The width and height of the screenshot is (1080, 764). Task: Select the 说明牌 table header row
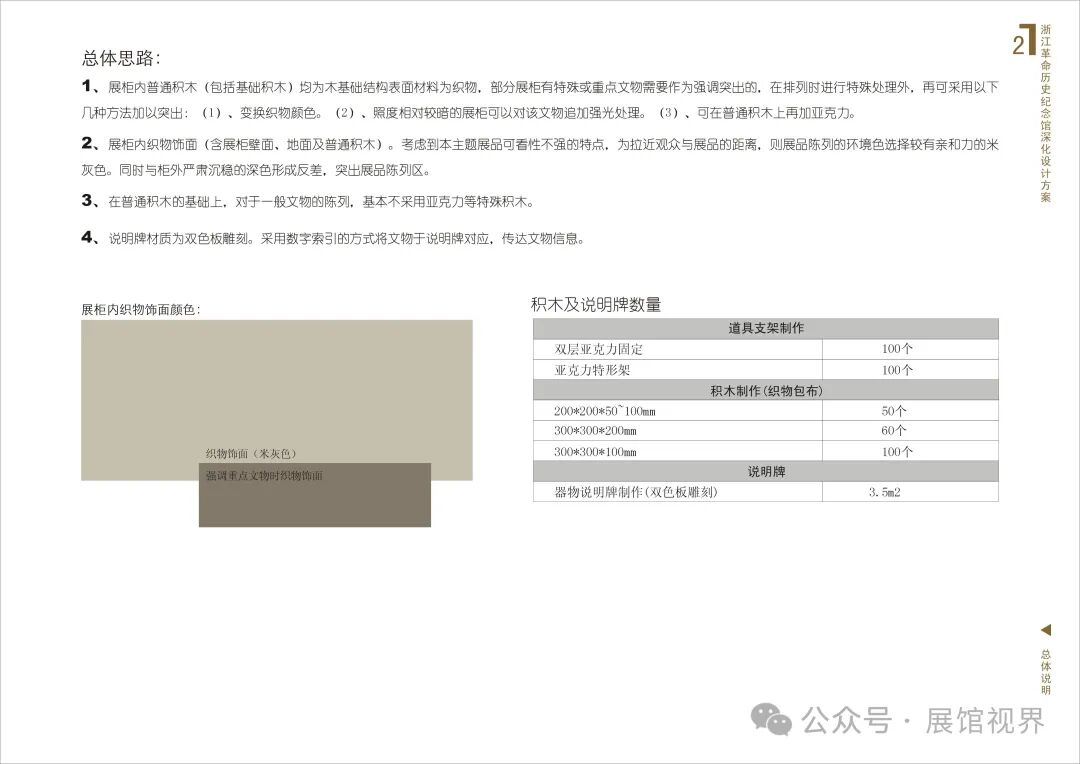[765, 471]
